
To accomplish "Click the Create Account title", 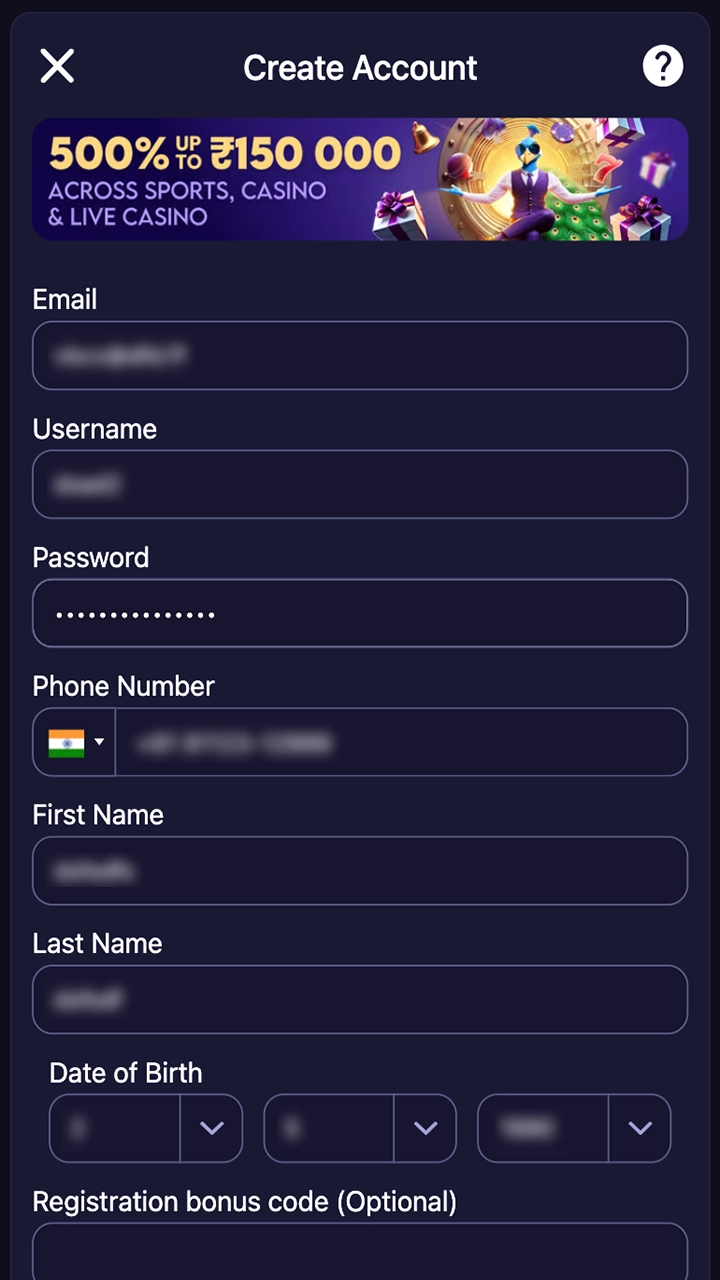I will (360, 68).
